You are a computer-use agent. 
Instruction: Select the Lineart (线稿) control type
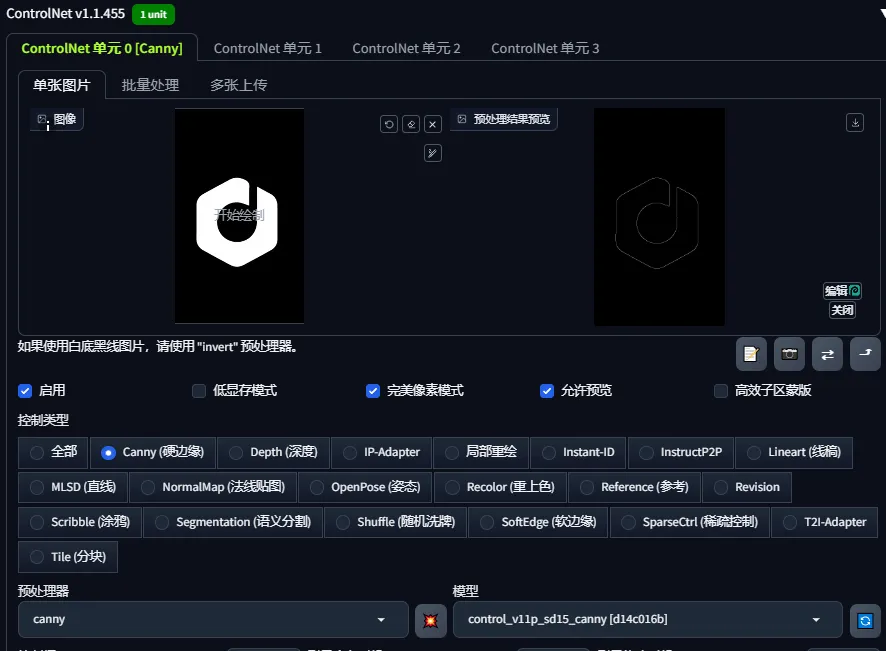(x=794, y=453)
